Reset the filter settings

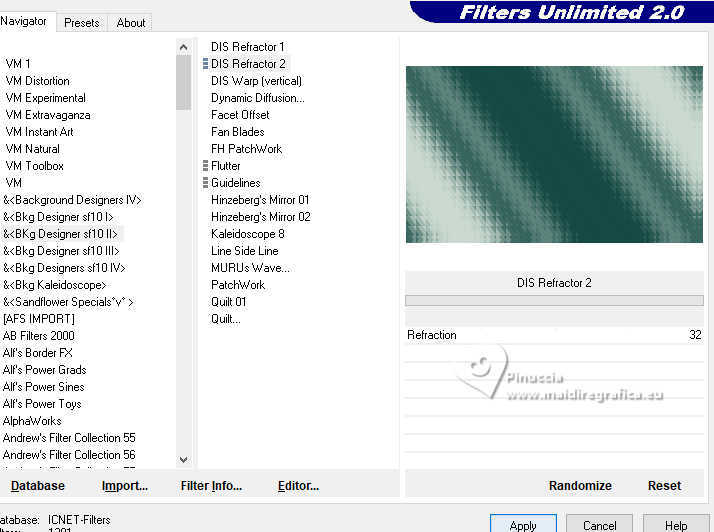(664, 486)
